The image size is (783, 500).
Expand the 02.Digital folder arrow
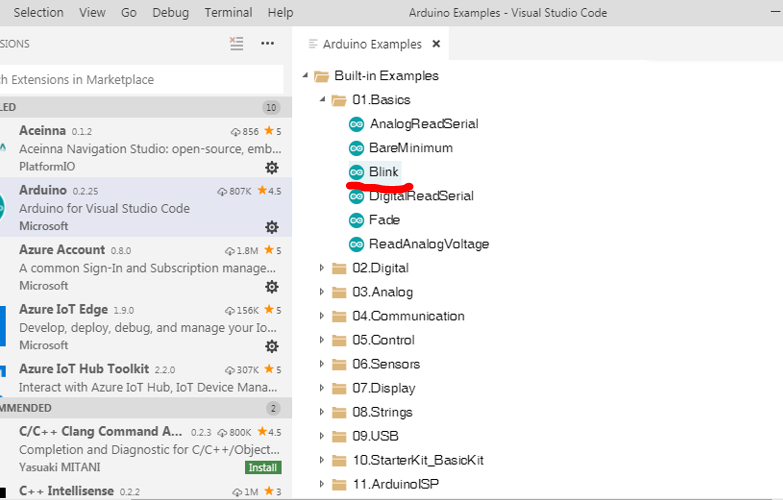322,268
